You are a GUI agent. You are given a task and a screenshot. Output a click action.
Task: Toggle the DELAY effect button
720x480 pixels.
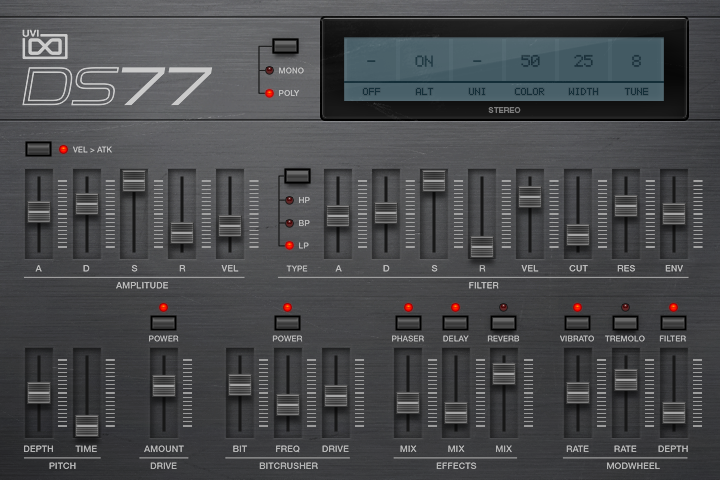click(x=456, y=322)
